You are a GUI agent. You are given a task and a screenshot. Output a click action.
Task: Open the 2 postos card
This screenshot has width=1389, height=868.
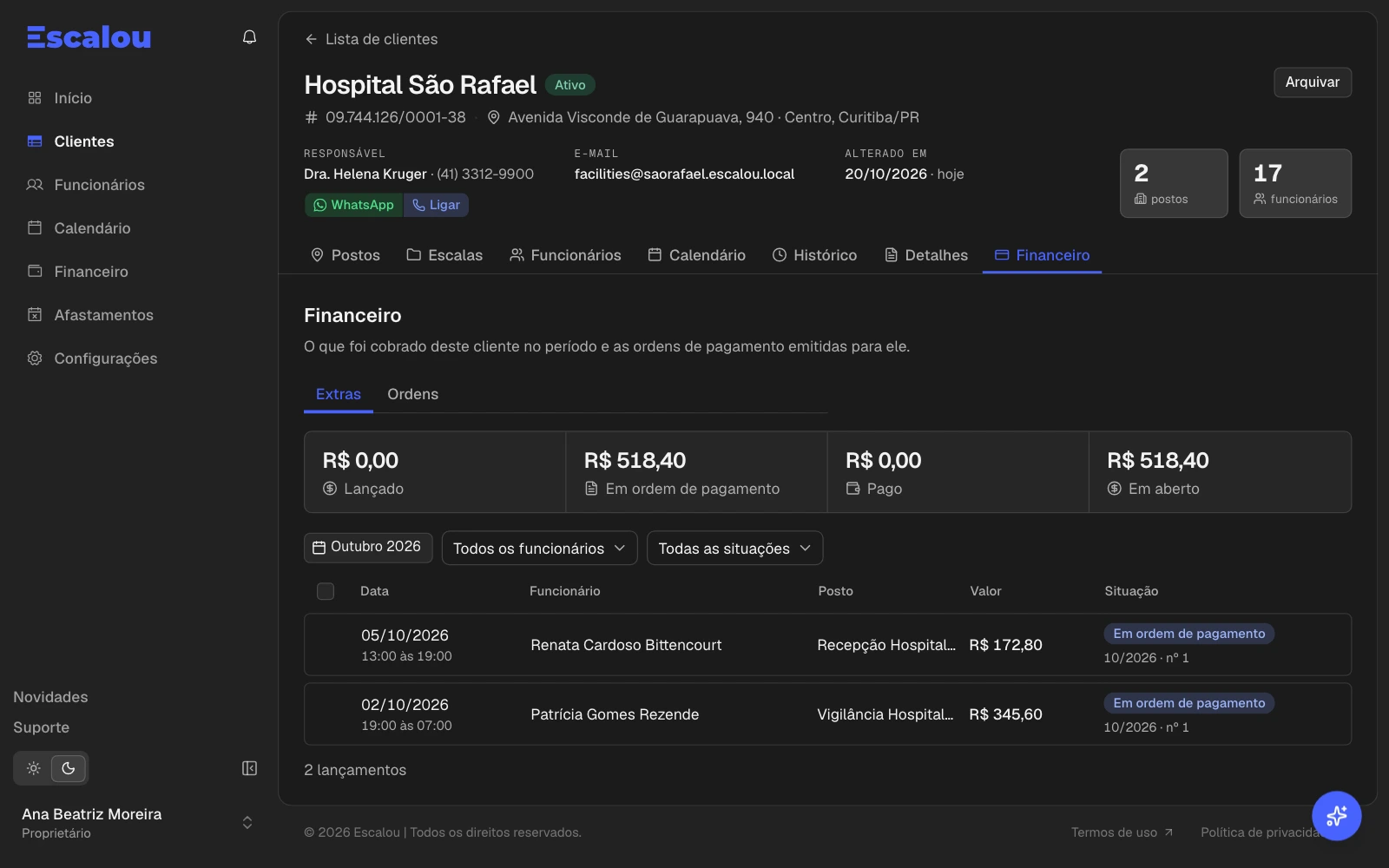click(1174, 183)
